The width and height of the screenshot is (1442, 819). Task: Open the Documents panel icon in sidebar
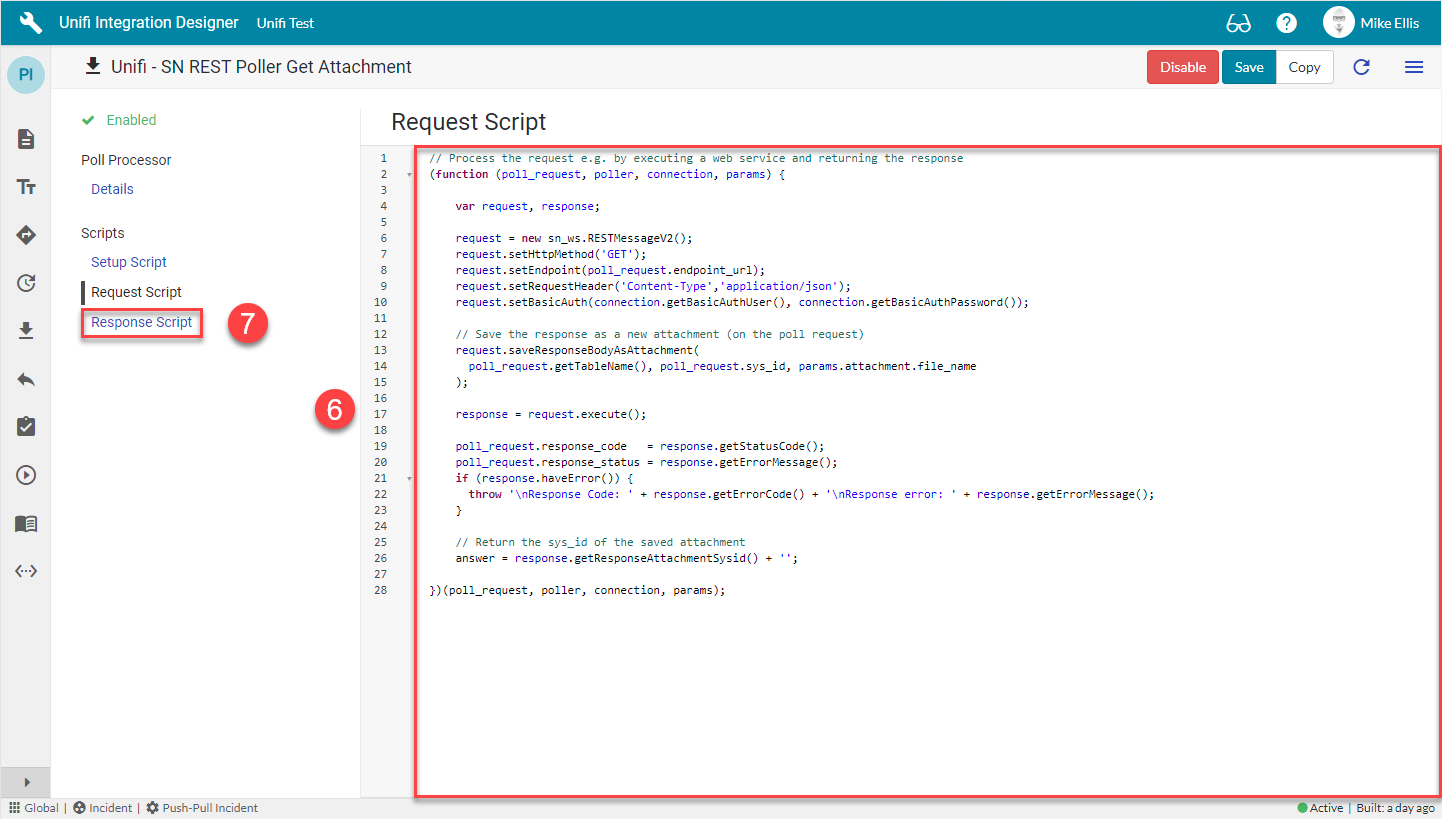pyautogui.click(x=25, y=139)
